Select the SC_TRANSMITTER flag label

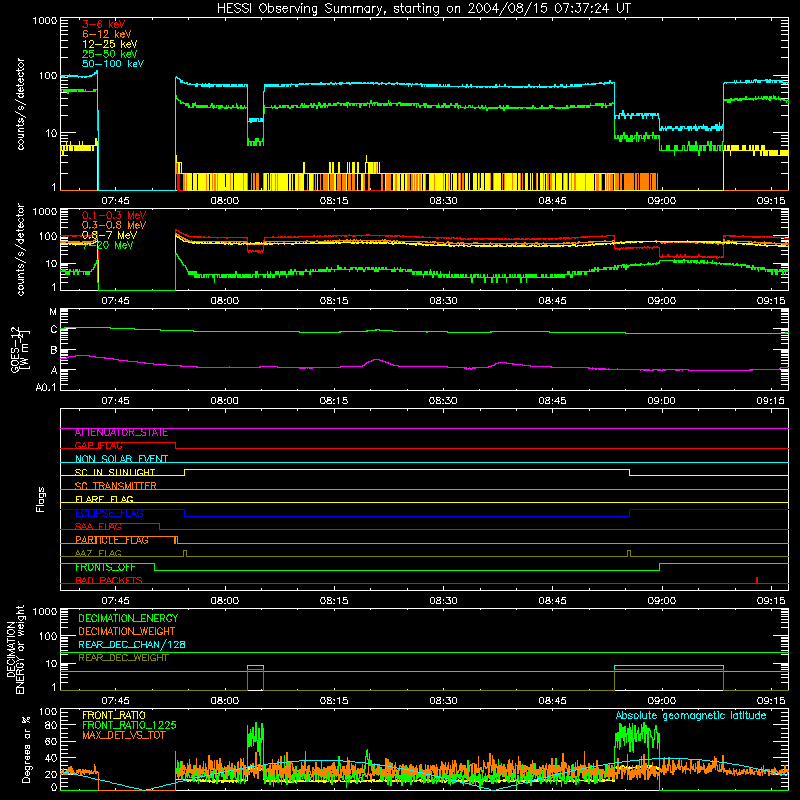coord(116,486)
